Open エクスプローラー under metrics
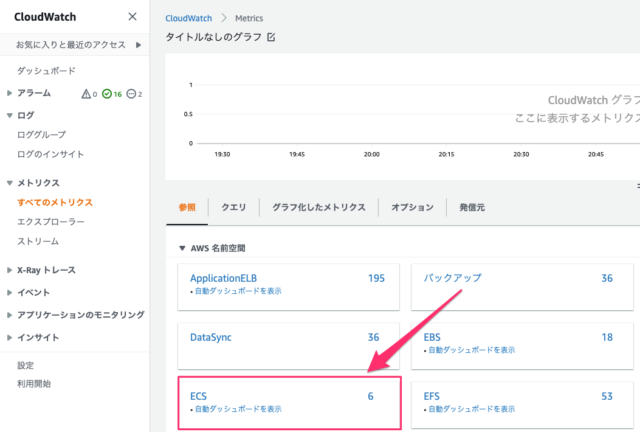 click(x=51, y=222)
